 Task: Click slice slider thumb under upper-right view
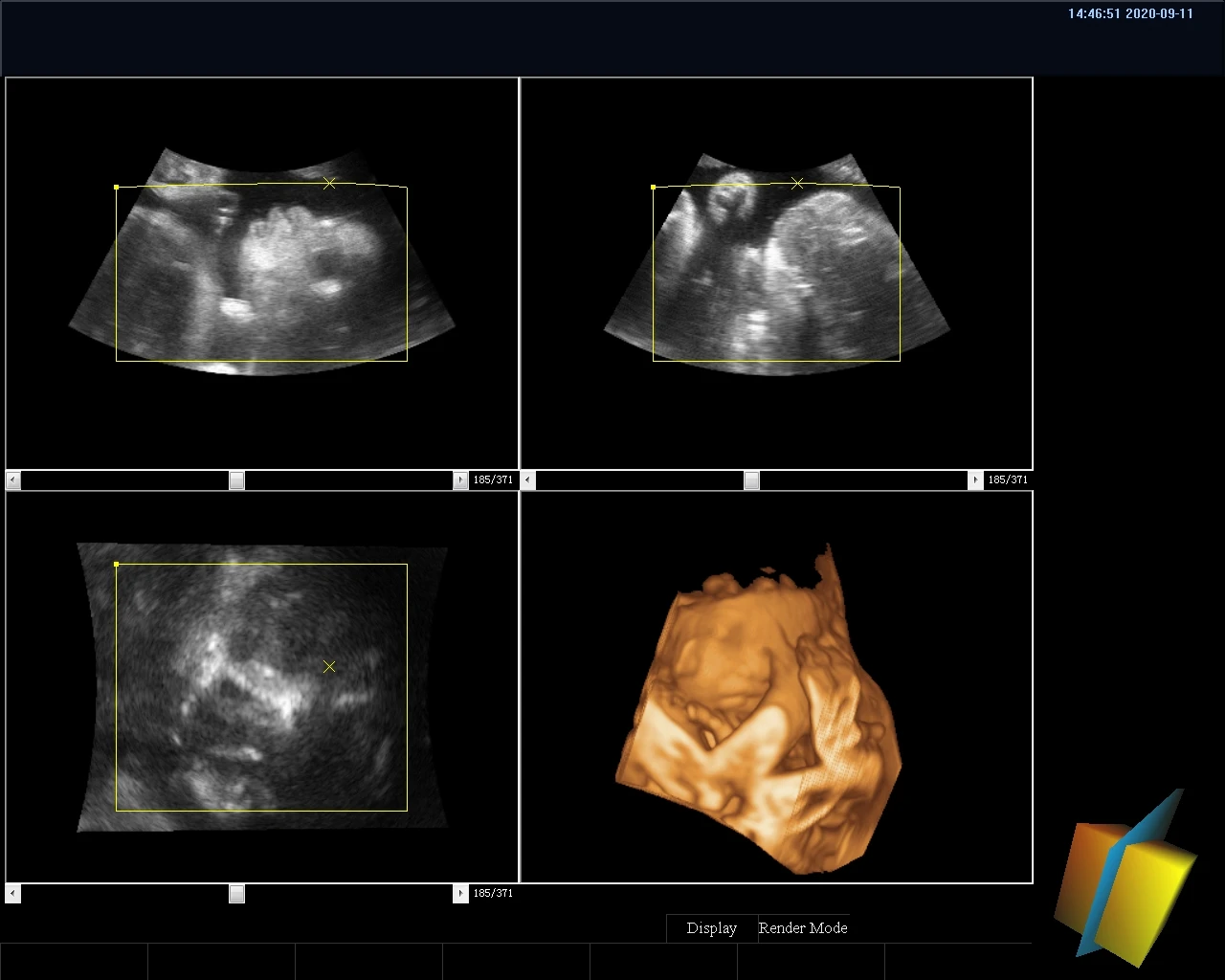[x=751, y=480]
